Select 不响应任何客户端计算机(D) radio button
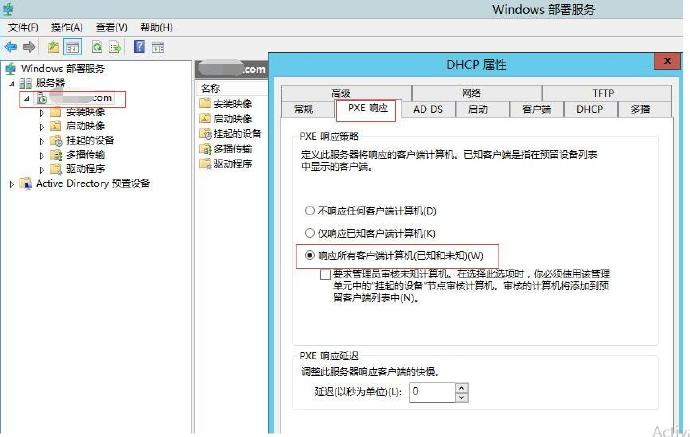The width and height of the screenshot is (690, 437). pos(310,210)
